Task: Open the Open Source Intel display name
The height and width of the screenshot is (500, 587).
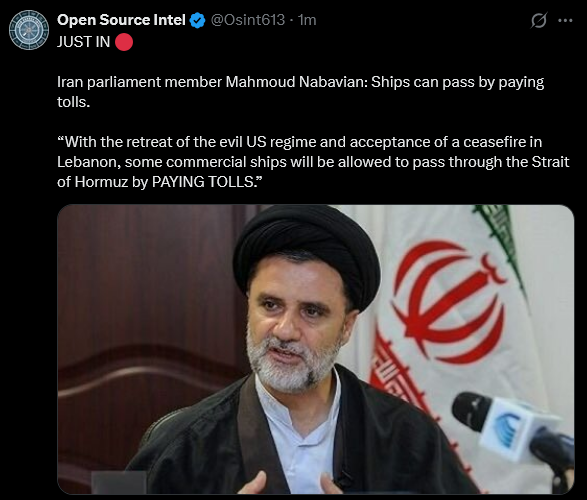Action: click(121, 20)
